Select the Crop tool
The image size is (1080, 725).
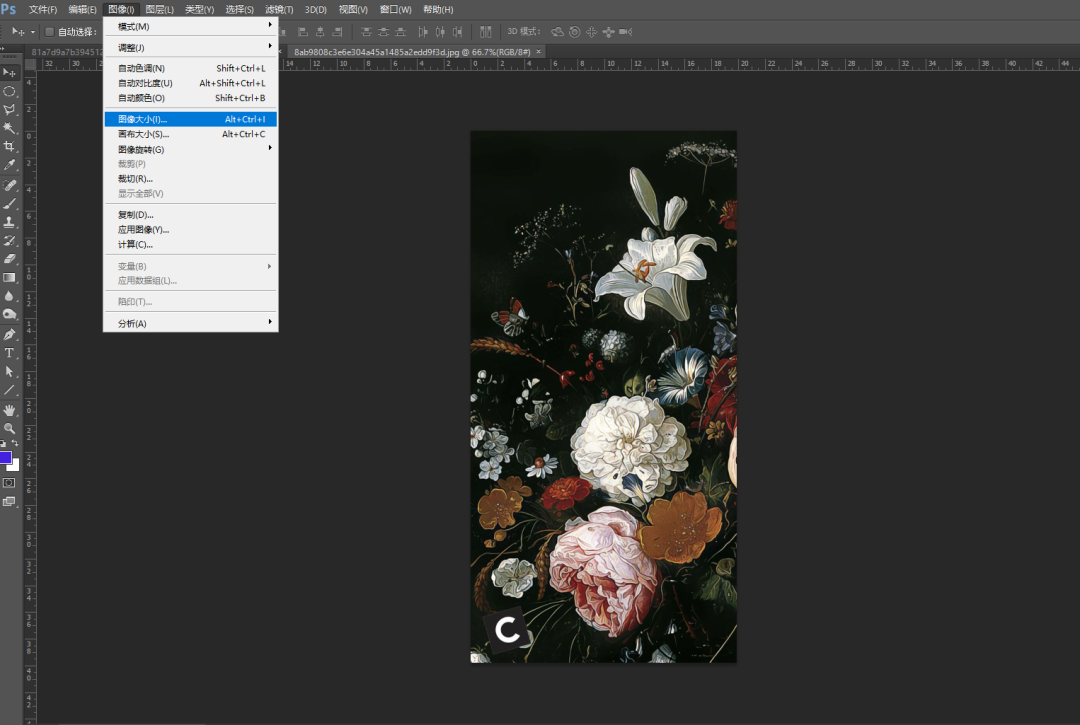(x=9, y=147)
